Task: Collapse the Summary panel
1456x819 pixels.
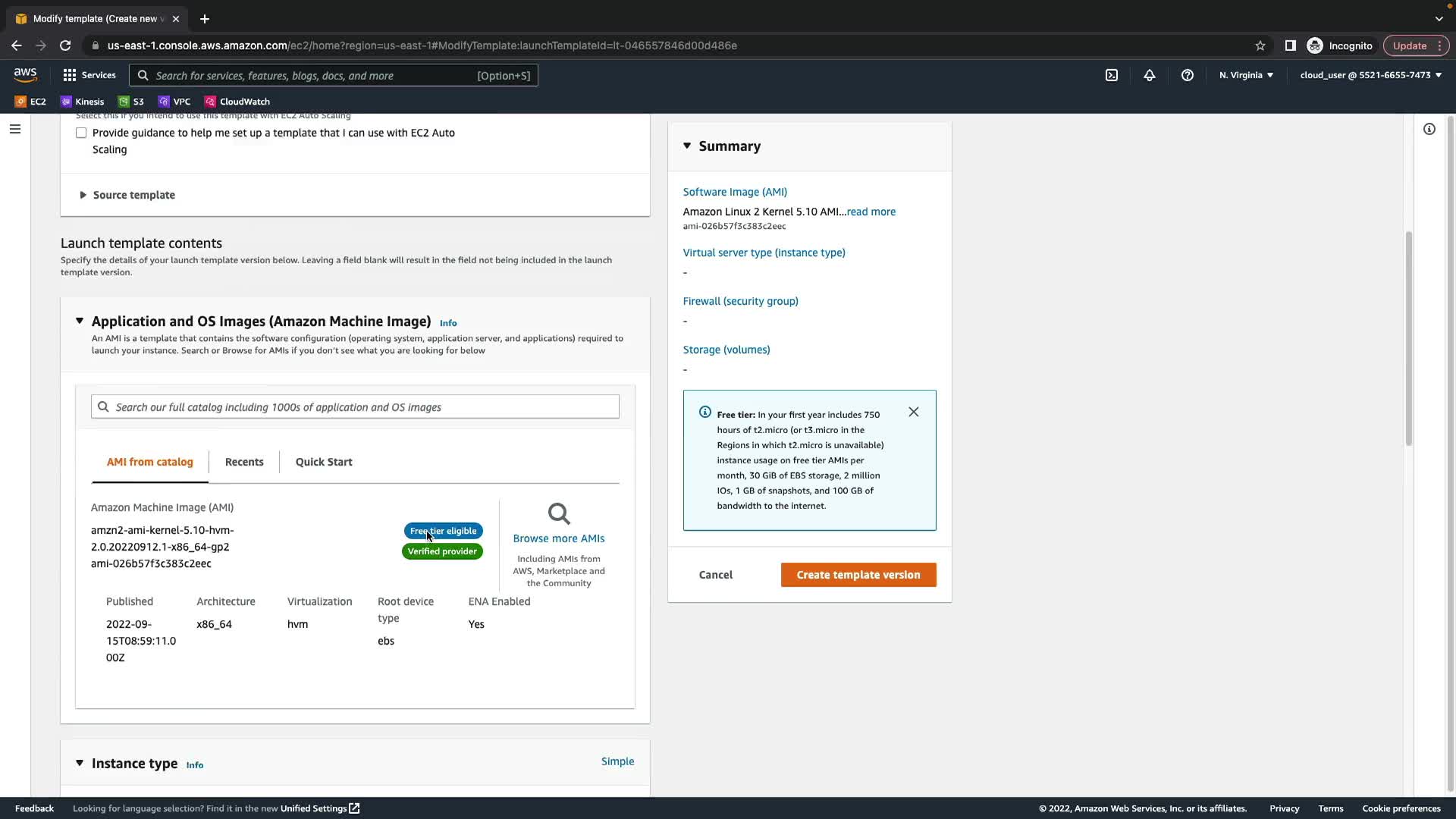Action: click(687, 146)
